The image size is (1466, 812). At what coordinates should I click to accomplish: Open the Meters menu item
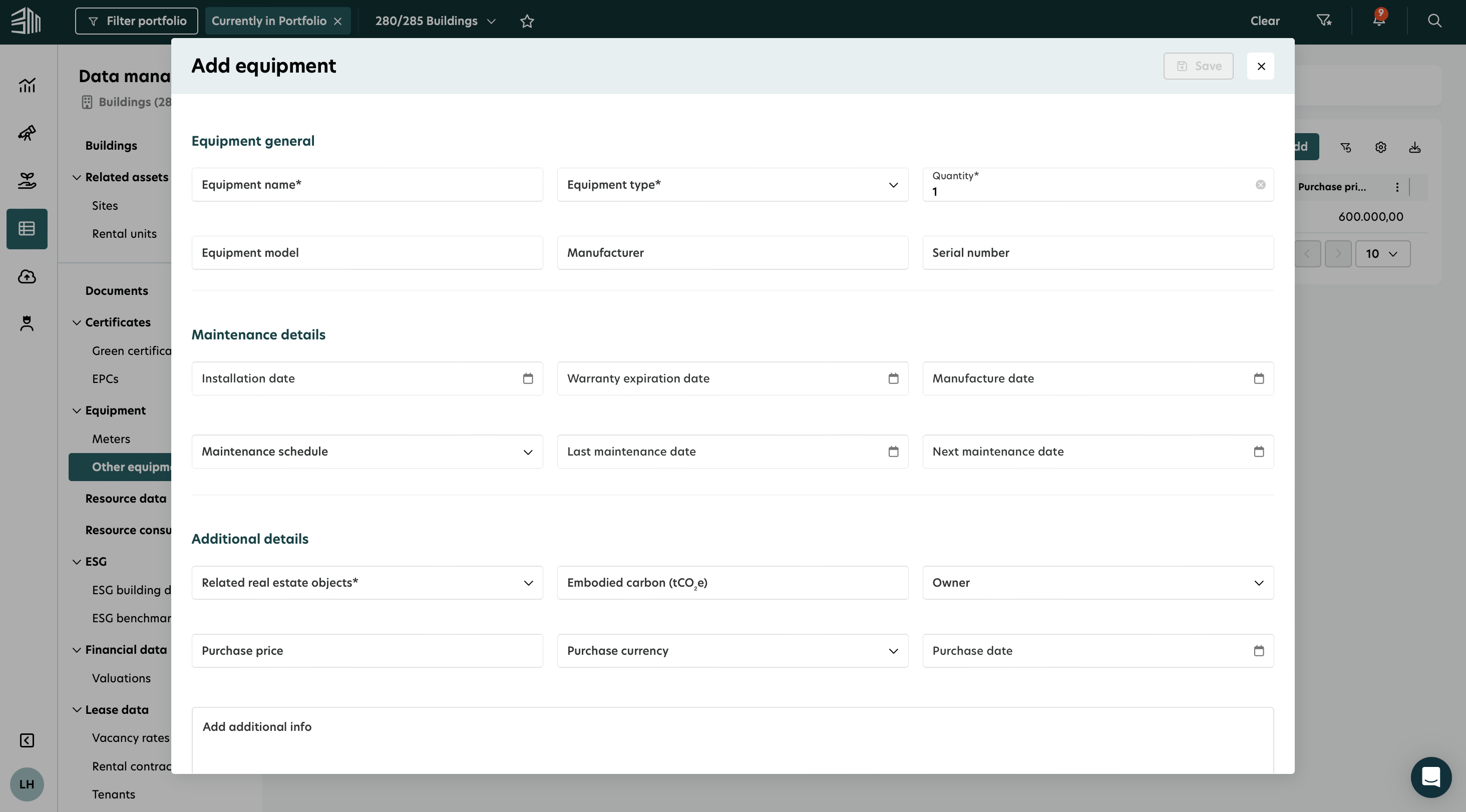point(111,439)
